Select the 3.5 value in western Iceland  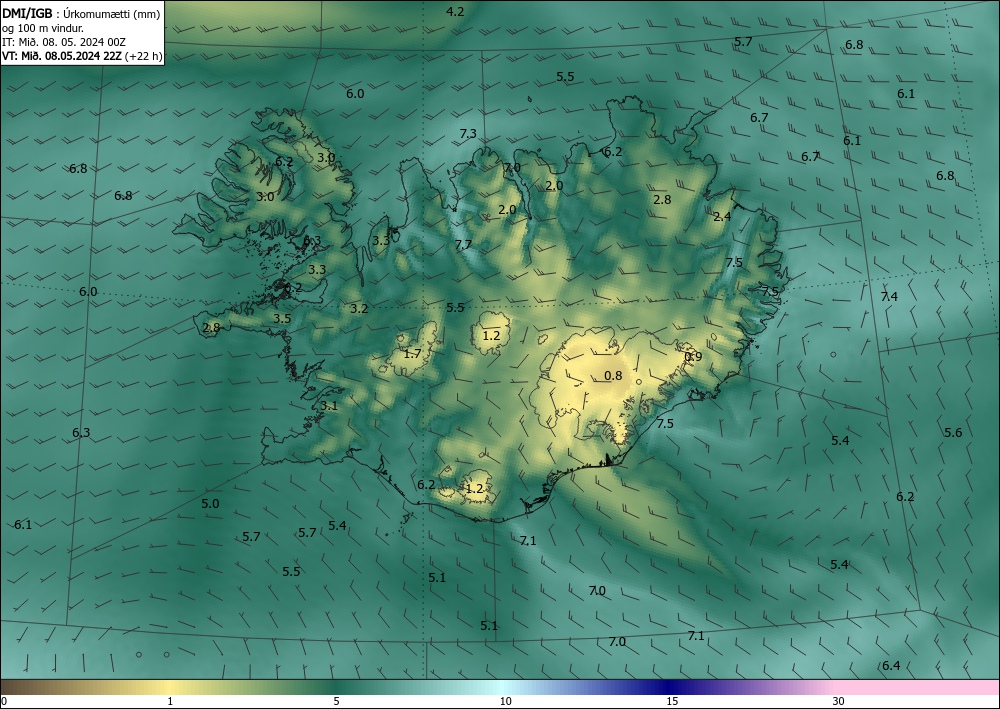282,319
